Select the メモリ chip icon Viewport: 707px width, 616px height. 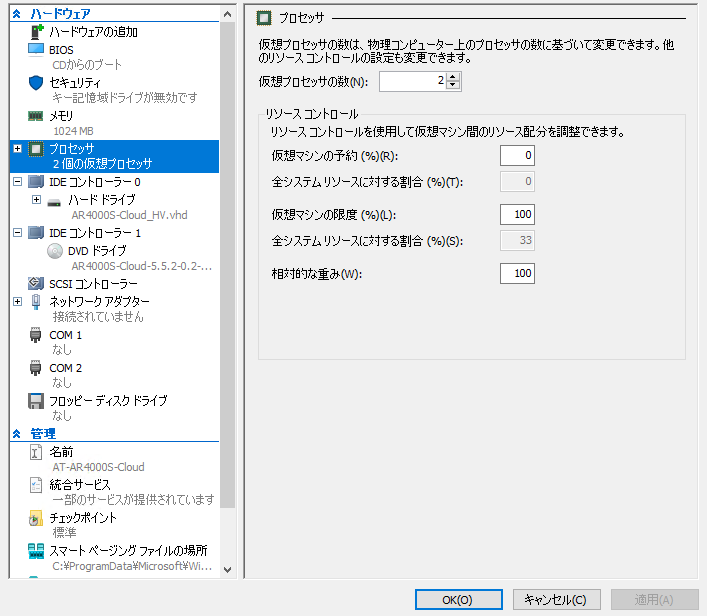(36, 116)
